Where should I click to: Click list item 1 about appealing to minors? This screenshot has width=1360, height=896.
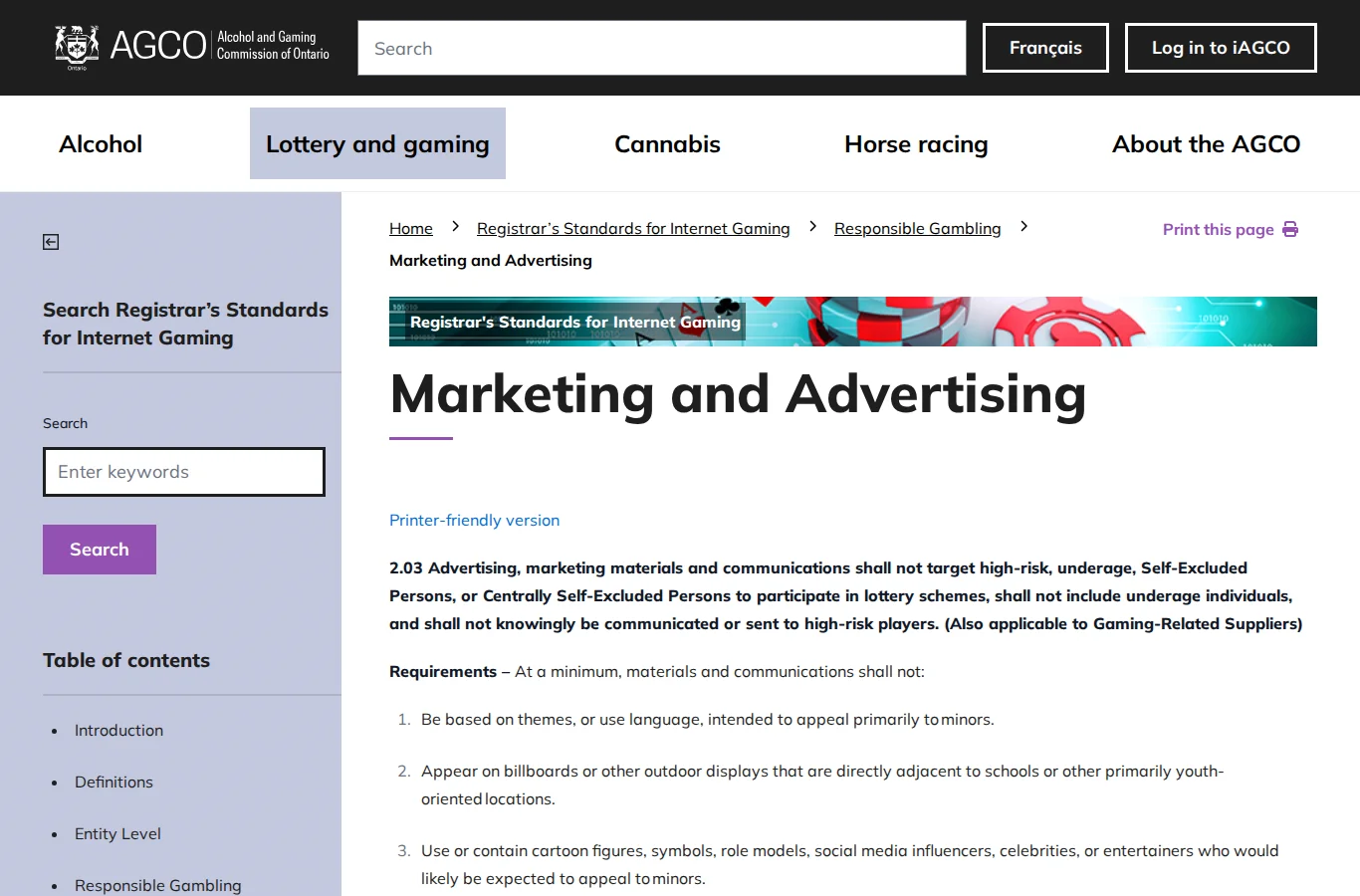coord(708,719)
